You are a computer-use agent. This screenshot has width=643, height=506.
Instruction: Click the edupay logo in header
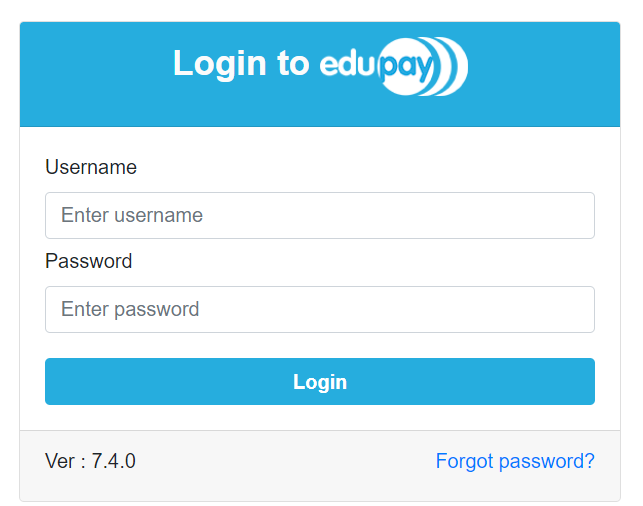(394, 66)
